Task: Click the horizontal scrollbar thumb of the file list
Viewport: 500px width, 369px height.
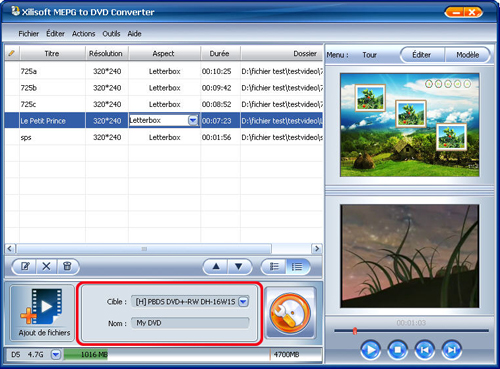Action: pyautogui.click(x=144, y=249)
